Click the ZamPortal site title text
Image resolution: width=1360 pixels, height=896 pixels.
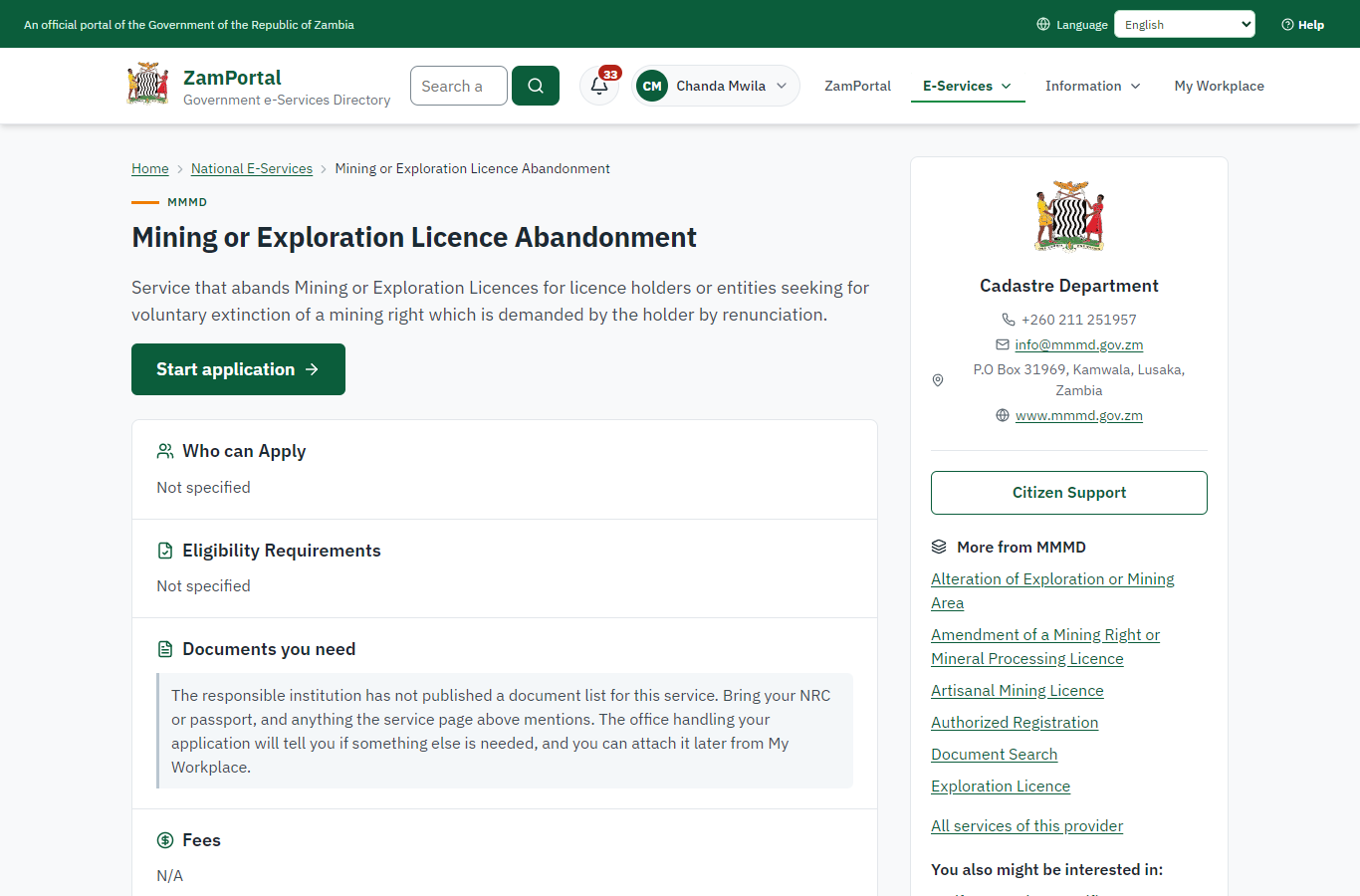232,78
